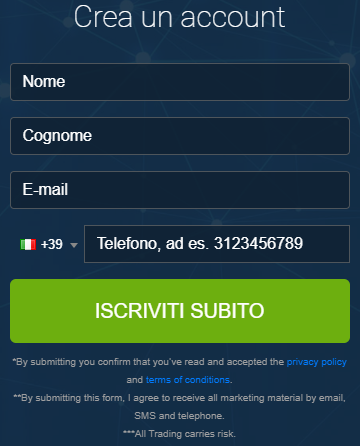
Task: Submit with the ISCRIVITI SUBITO button
Action: (x=180, y=311)
